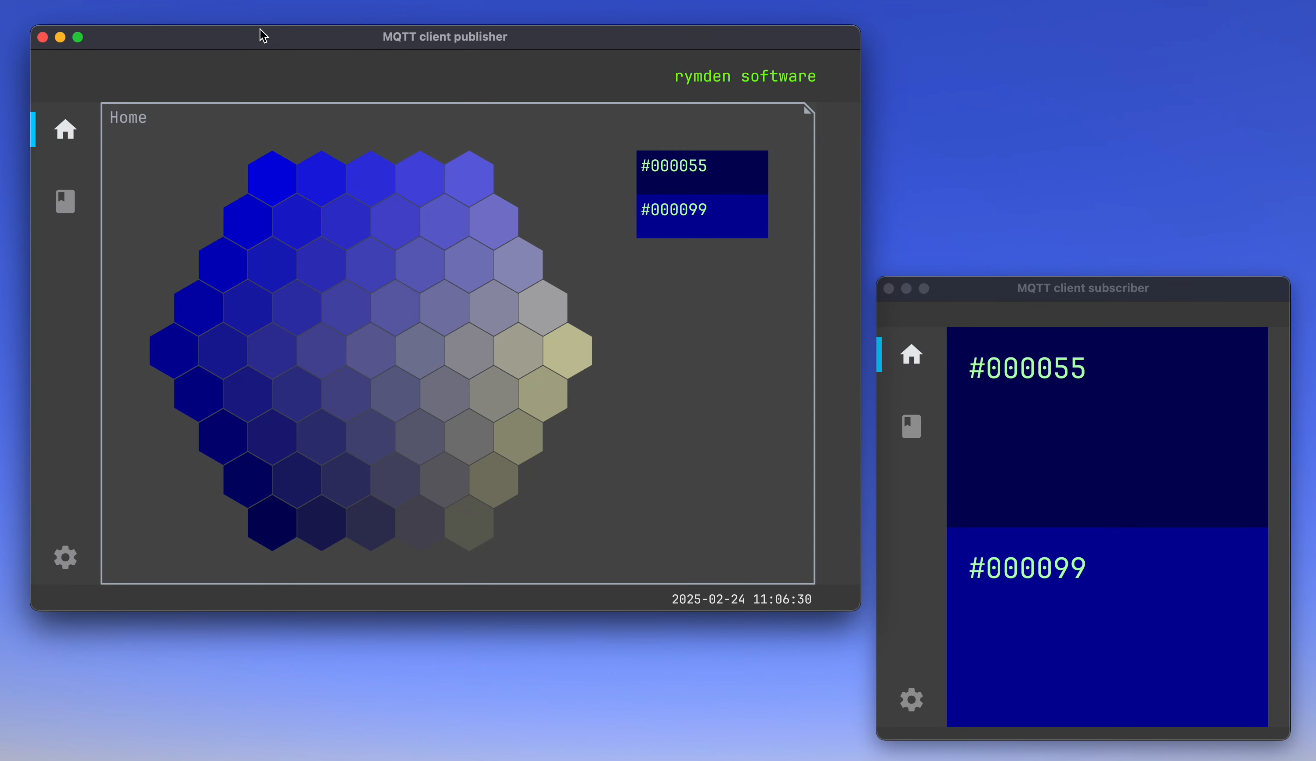Click the #000099 panel in subscriber window
The width and height of the screenshot is (1316, 761).
tap(1107, 627)
